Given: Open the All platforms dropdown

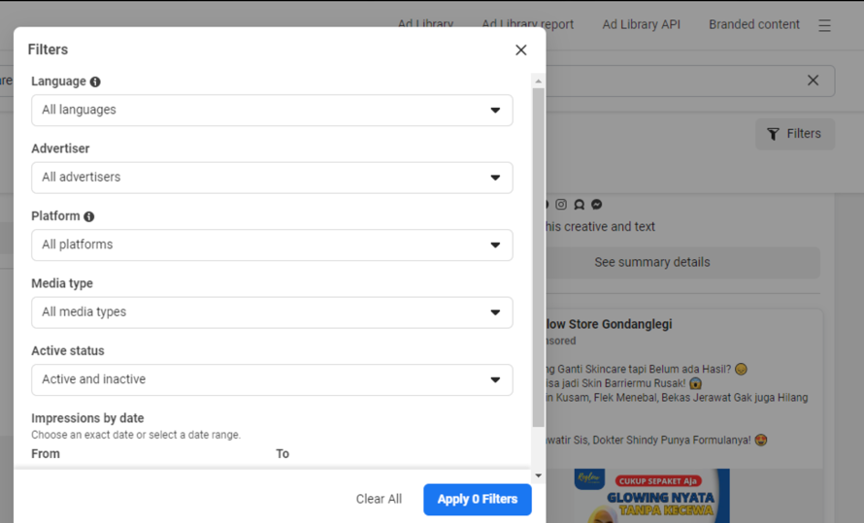Looking at the screenshot, I should pos(272,245).
